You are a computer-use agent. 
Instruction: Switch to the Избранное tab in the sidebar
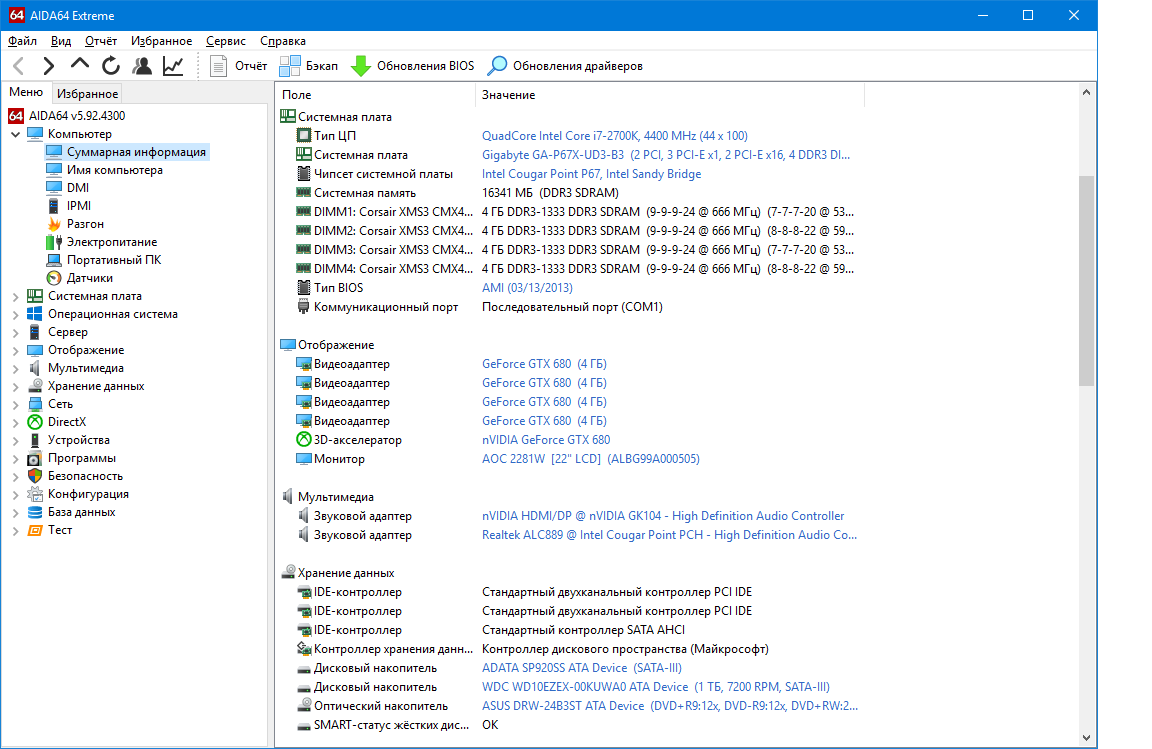87,93
